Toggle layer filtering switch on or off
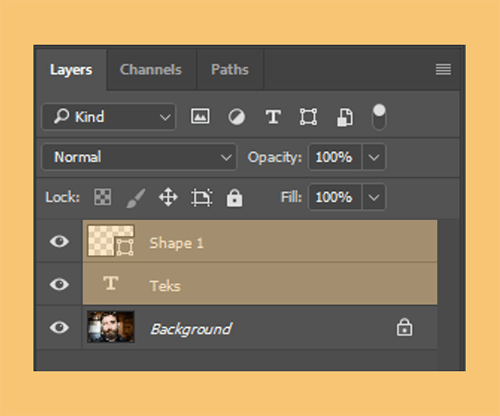 coord(379,117)
